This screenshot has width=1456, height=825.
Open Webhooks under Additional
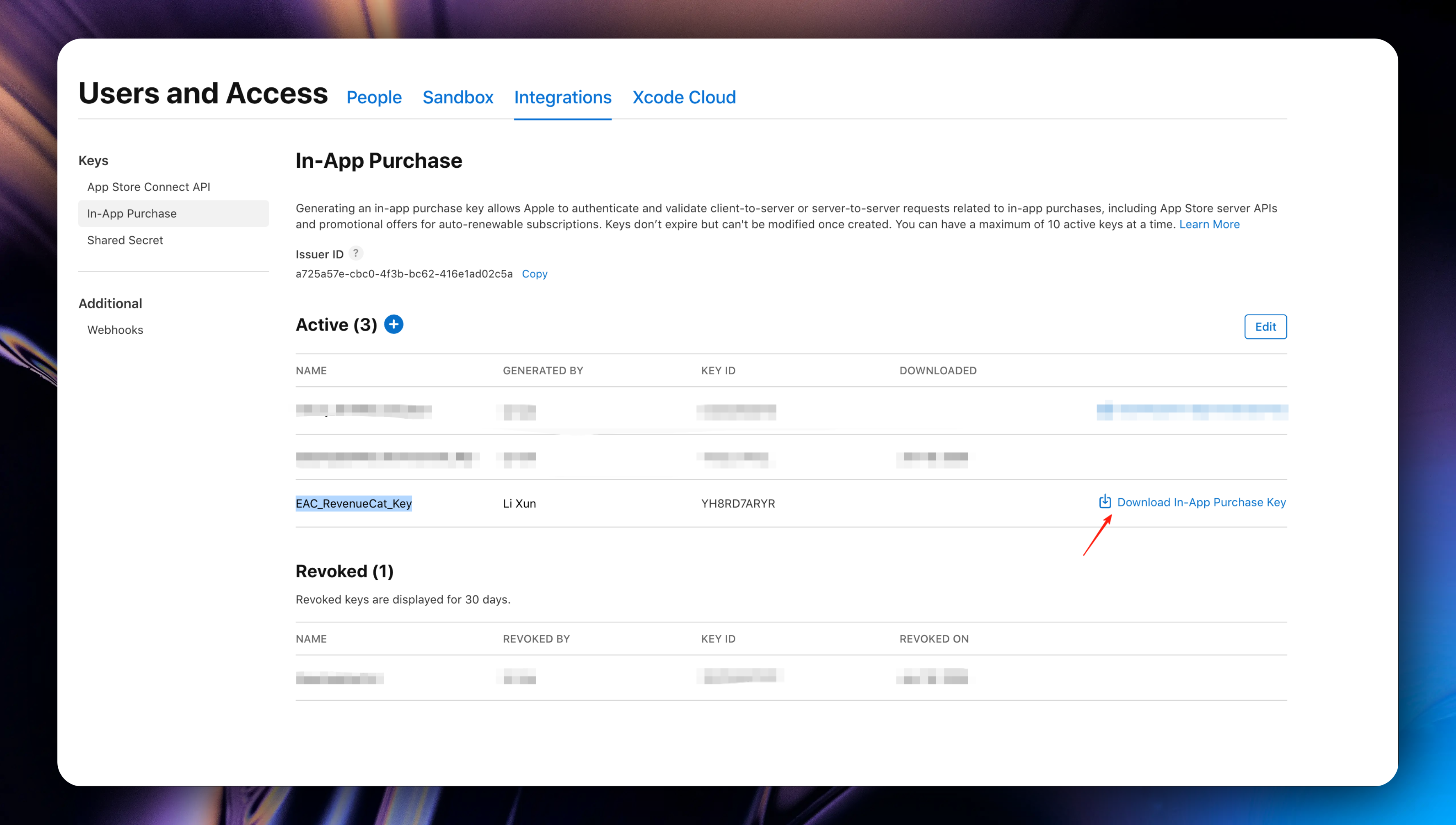tap(115, 330)
